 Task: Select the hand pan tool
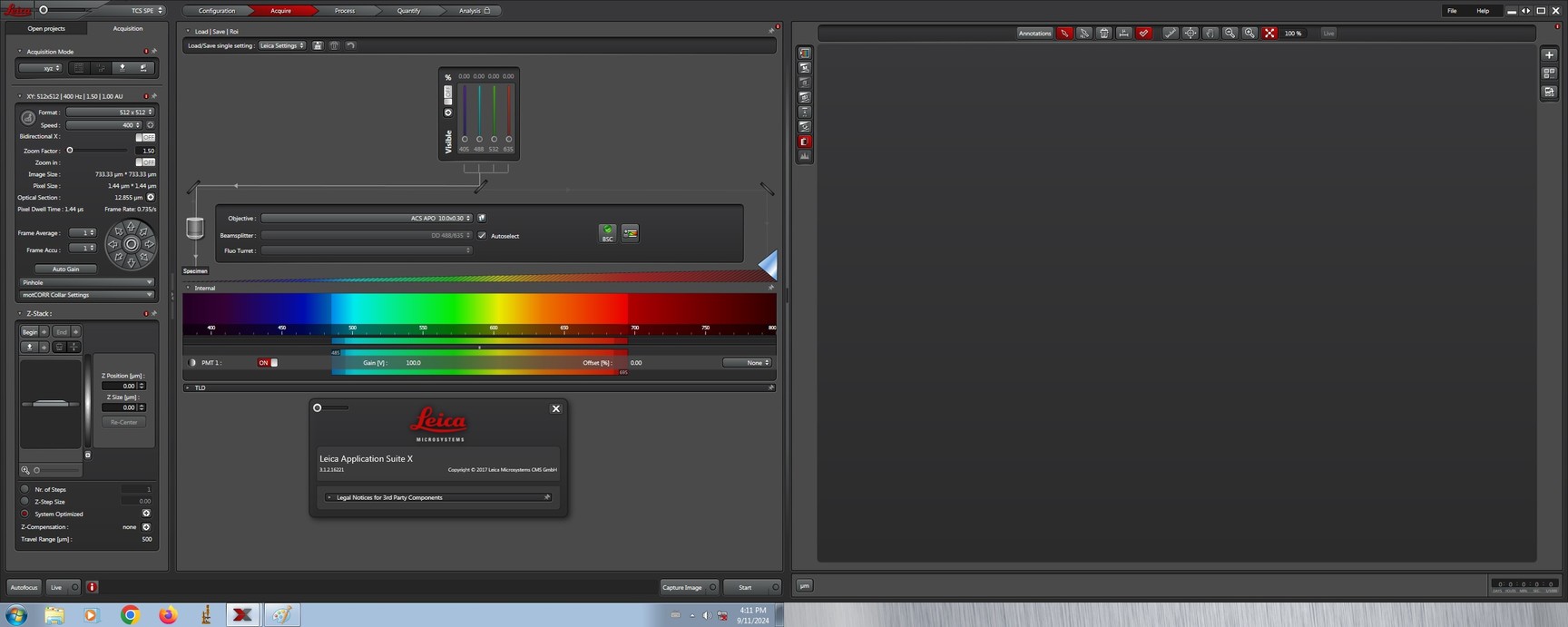[1210, 33]
